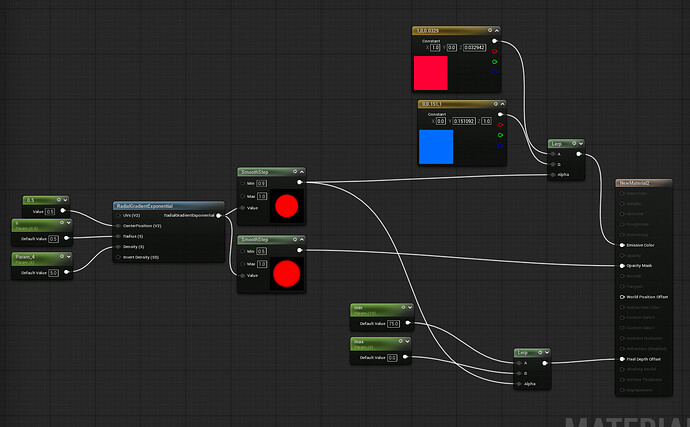Click the blue color preview swatch
Screen dimensions: 690x427
(437, 146)
